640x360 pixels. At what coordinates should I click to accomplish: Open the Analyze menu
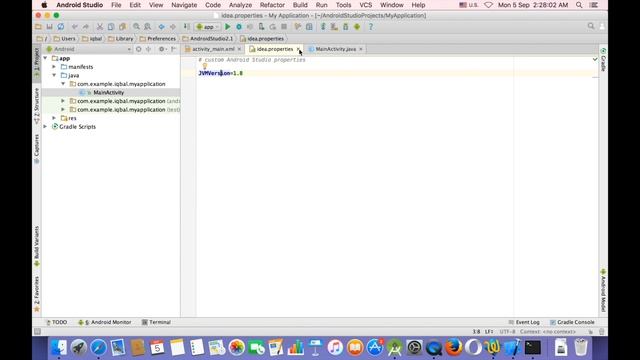pos(240,5)
